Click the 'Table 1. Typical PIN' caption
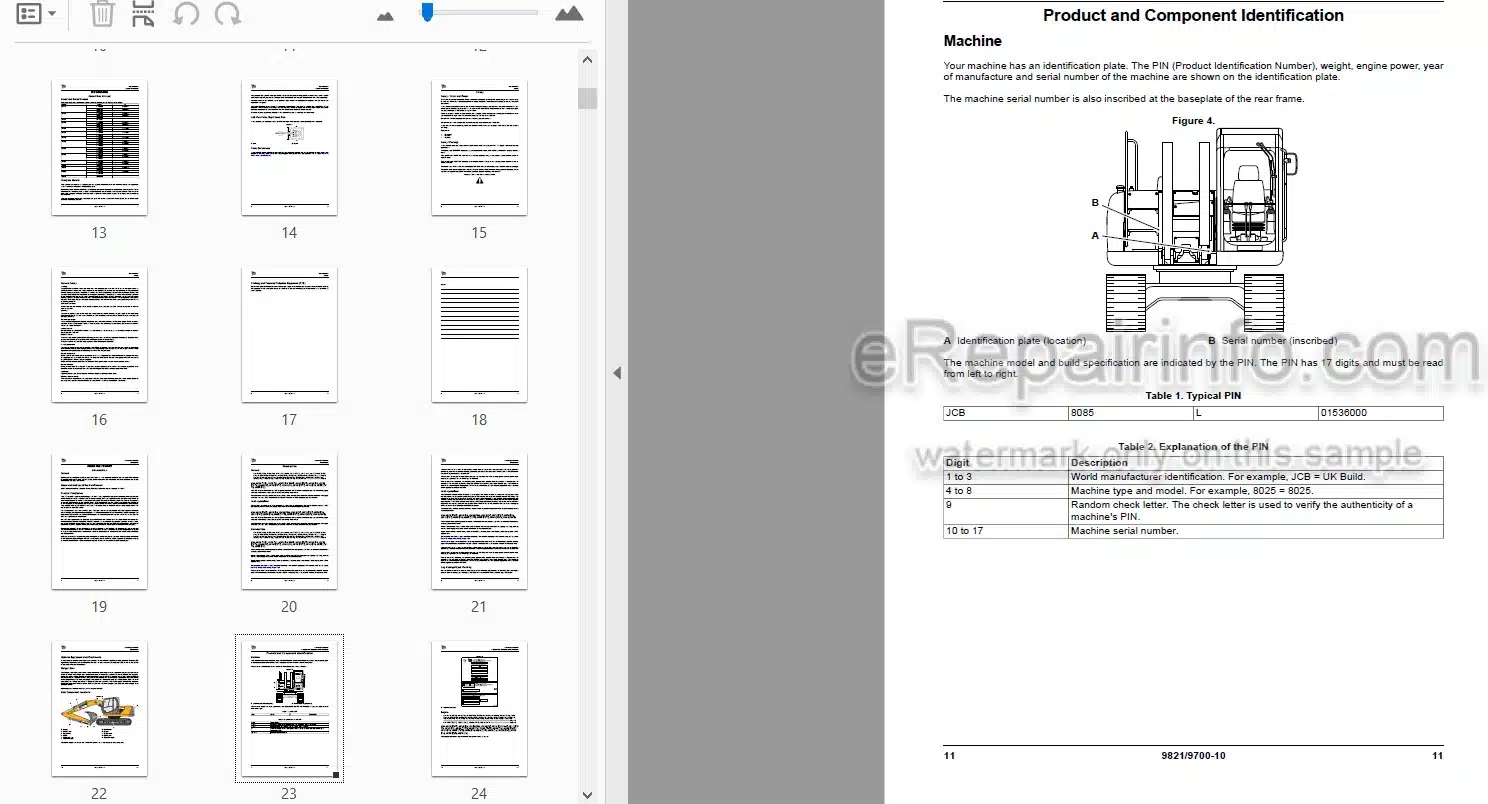The width and height of the screenshot is (1488, 804). point(1193,396)
